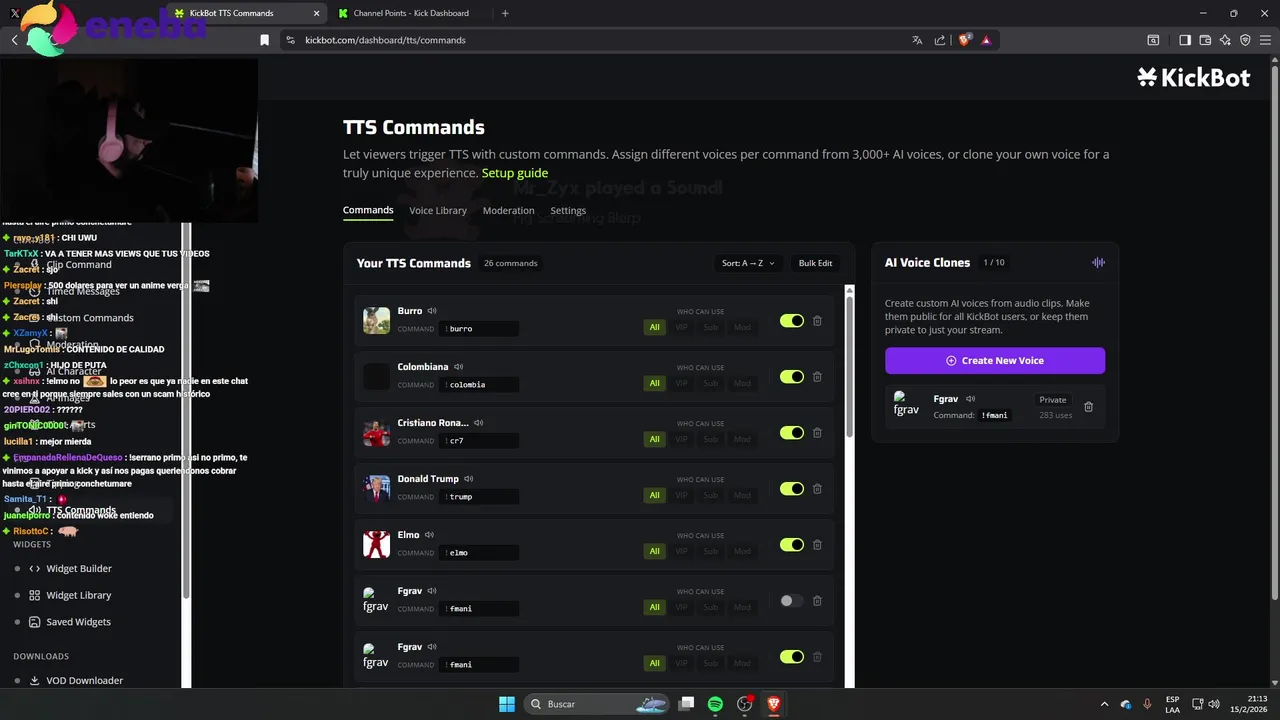Open the Brave Rewards triangle icon
This screenshot has height=720, width=1280.
pos(986,40)
